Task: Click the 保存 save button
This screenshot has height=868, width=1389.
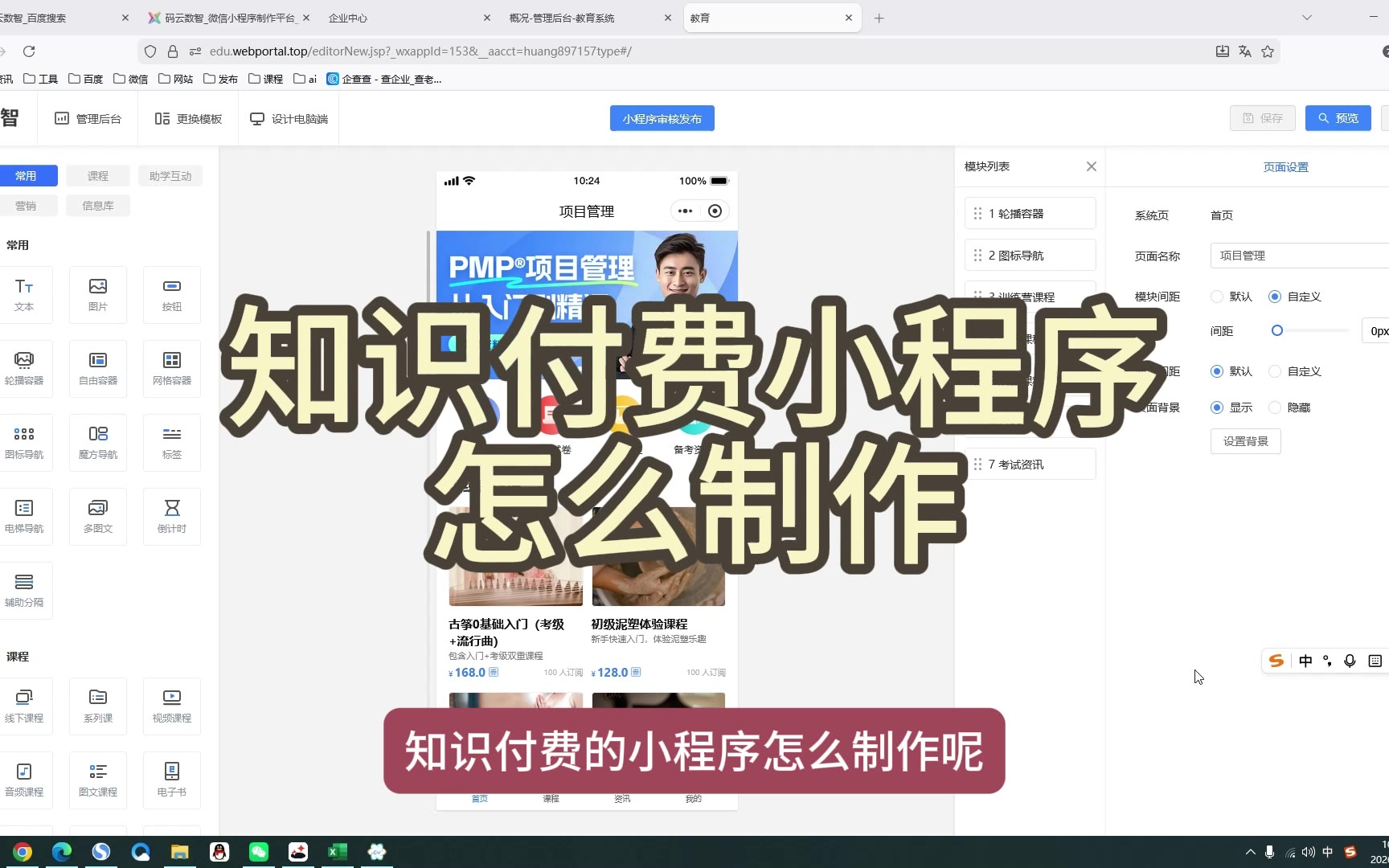Action: (x=1263, y=118)
